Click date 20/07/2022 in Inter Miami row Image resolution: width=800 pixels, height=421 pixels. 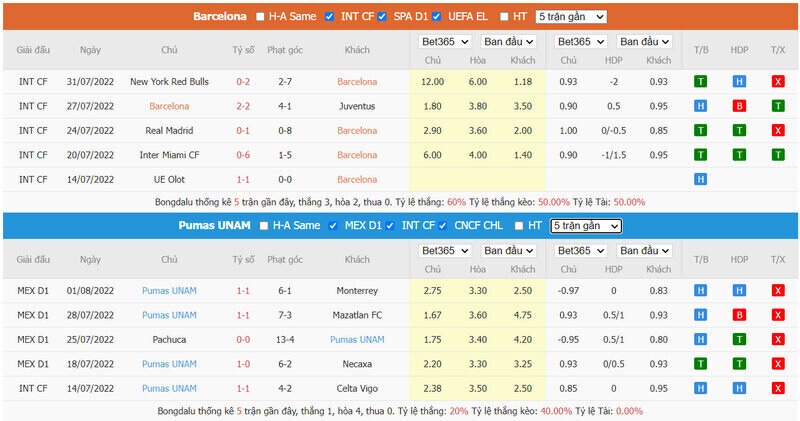coord(90,155)
